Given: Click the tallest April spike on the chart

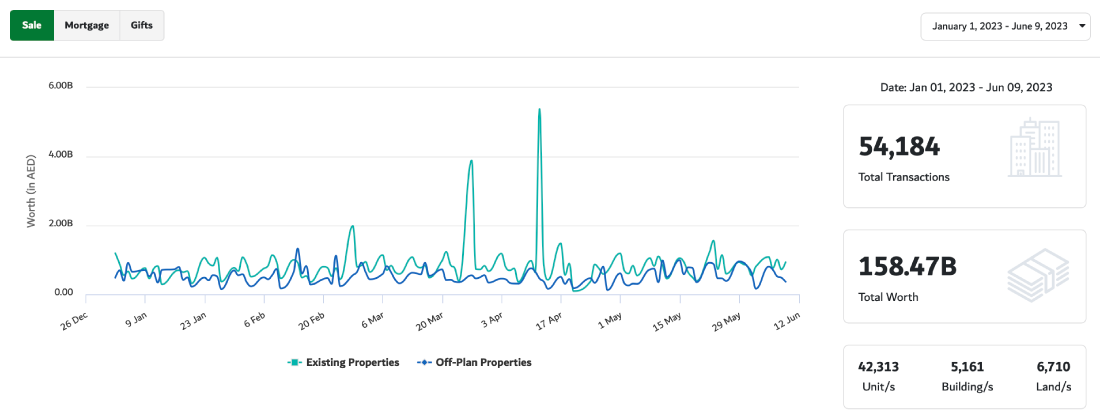Looking at the screenshot, I should coord(539,110).
